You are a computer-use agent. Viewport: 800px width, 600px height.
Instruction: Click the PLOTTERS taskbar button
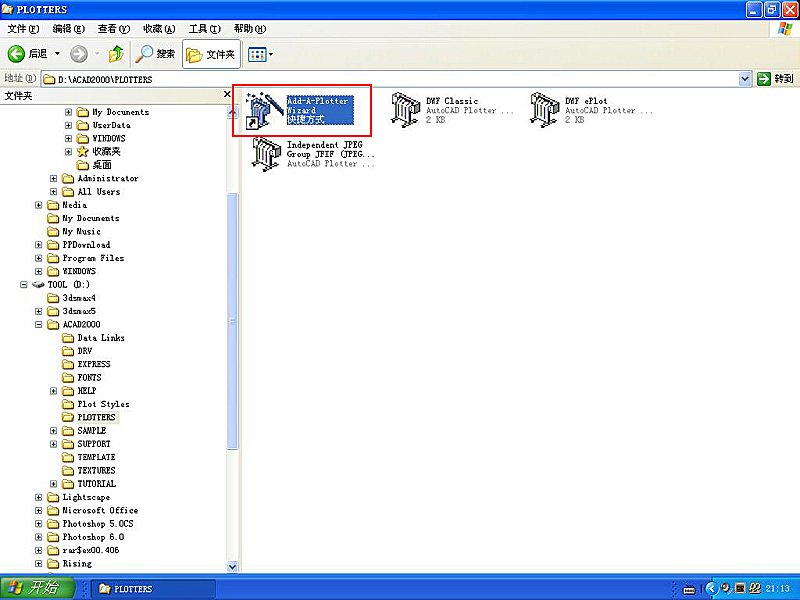(x=155, y=589)
